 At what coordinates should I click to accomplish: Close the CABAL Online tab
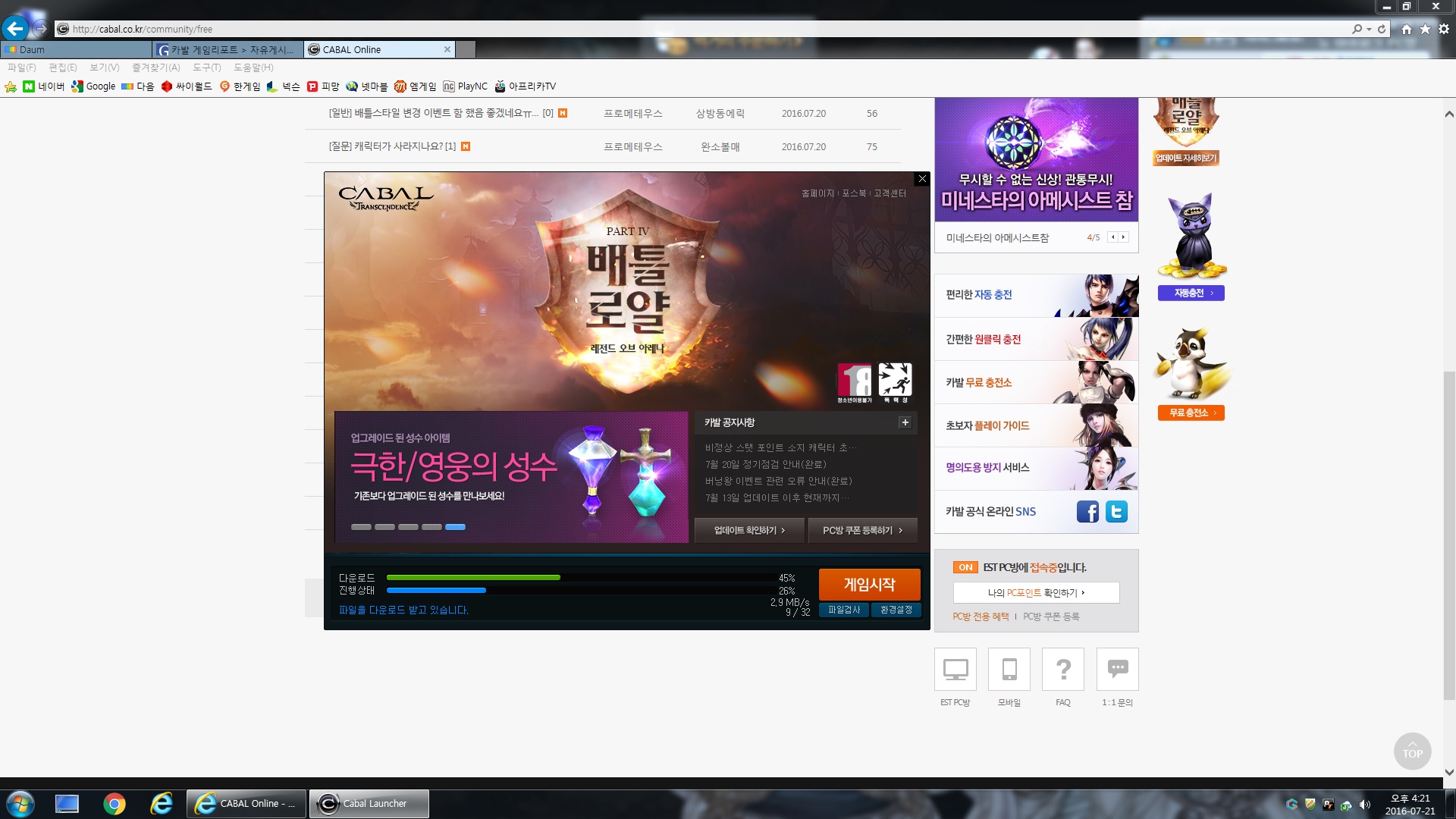[x=447, y=49]
